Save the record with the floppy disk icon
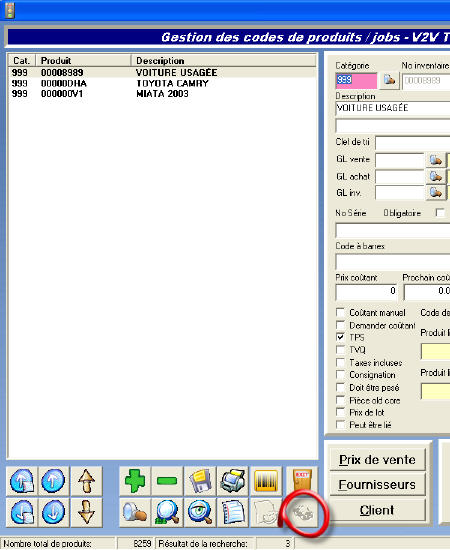Viewport: 450px width, 550px height. coord(200,481)
